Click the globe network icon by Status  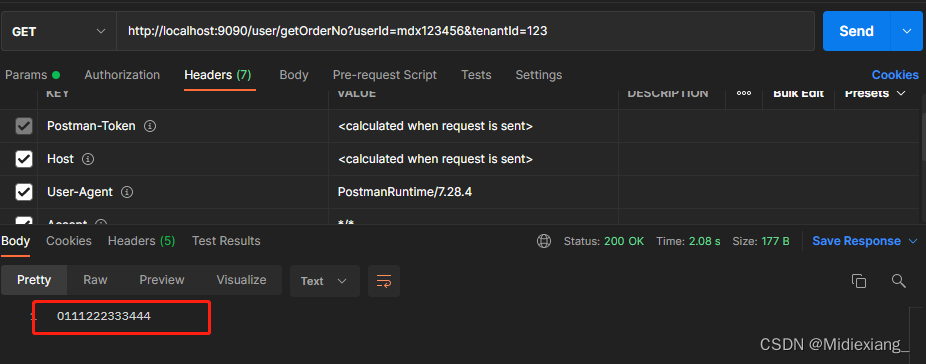click(544, 241)
